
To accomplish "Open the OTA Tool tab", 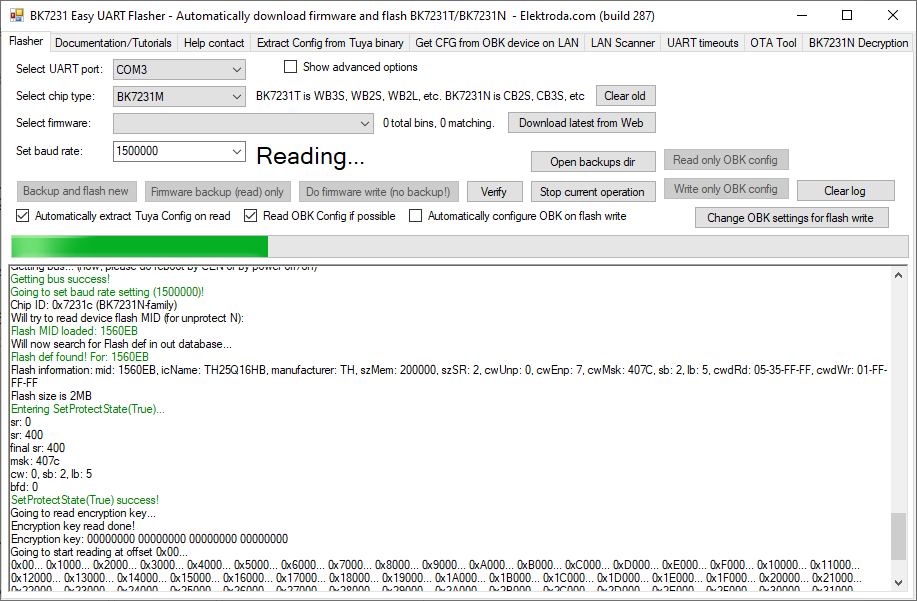I will [773, 43].
